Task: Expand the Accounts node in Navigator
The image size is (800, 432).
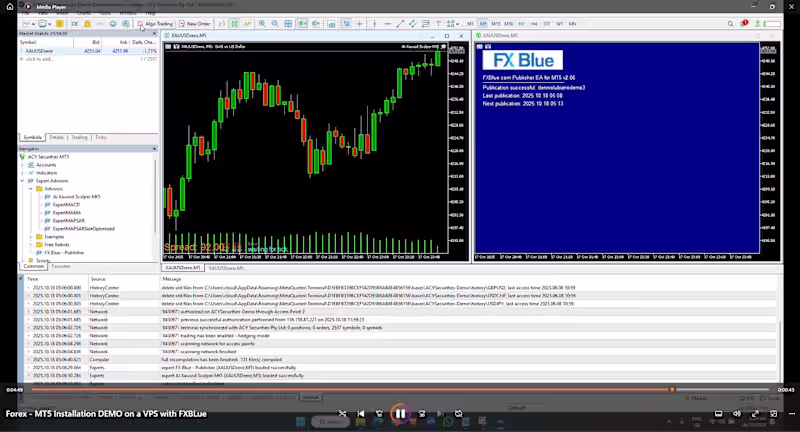Action: tap(22, 165)
